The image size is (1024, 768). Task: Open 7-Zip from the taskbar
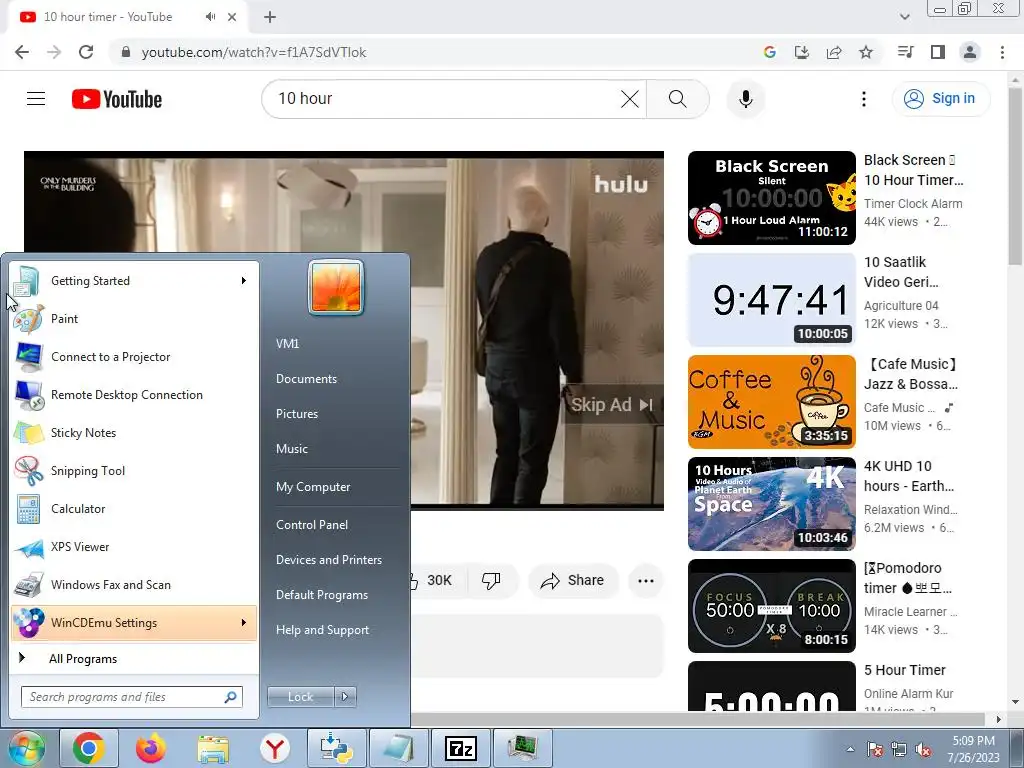coord(460,748)
